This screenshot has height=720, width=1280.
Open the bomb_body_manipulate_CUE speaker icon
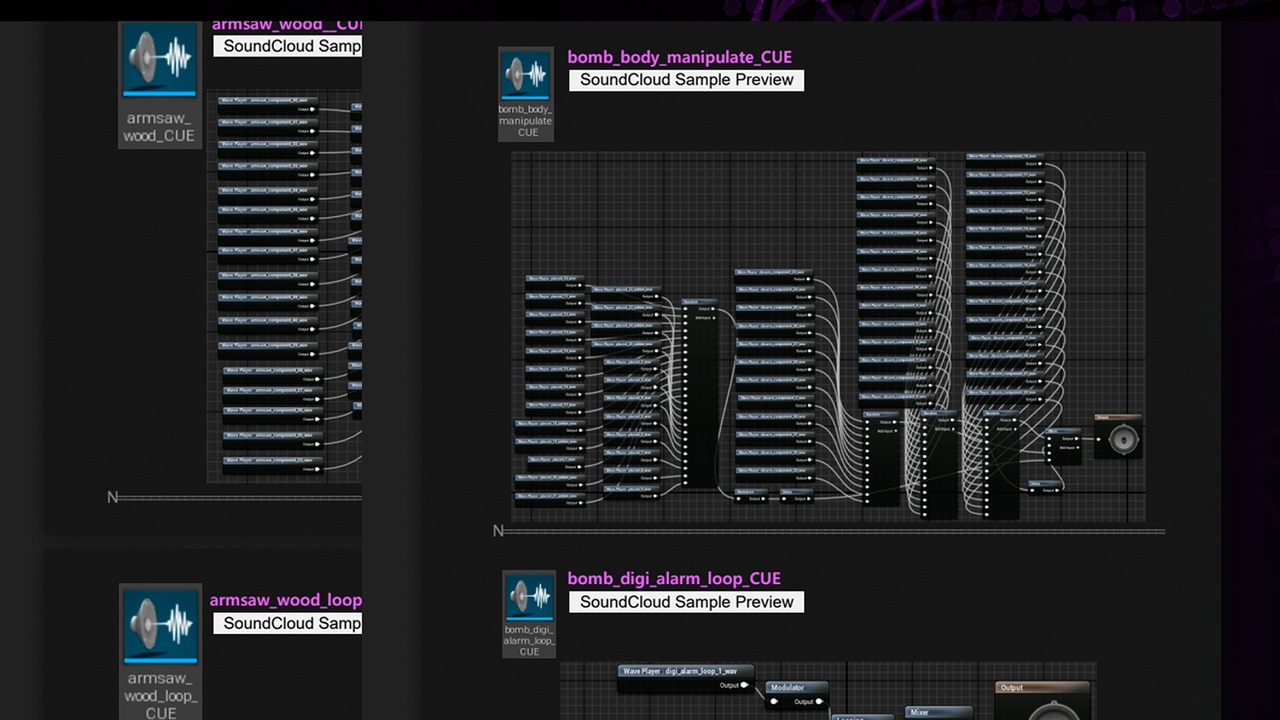525,76
